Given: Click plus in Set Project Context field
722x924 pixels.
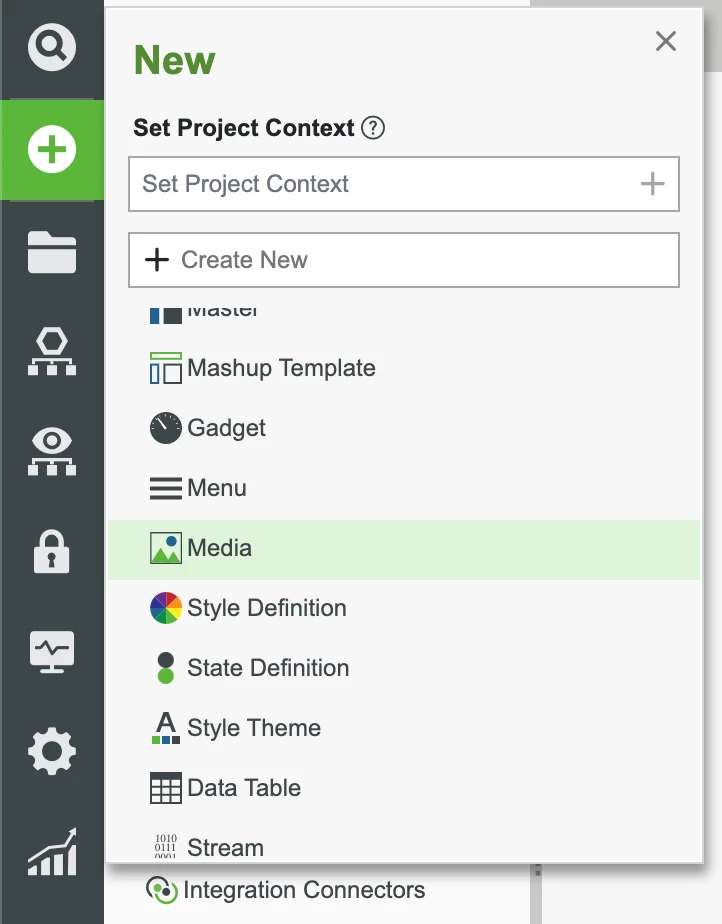Looking at the screenshot, I should point(652,184).
